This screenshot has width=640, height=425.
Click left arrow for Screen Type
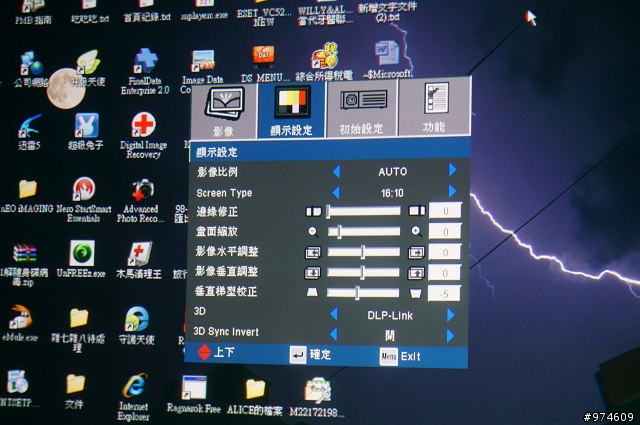coord(336,192)
